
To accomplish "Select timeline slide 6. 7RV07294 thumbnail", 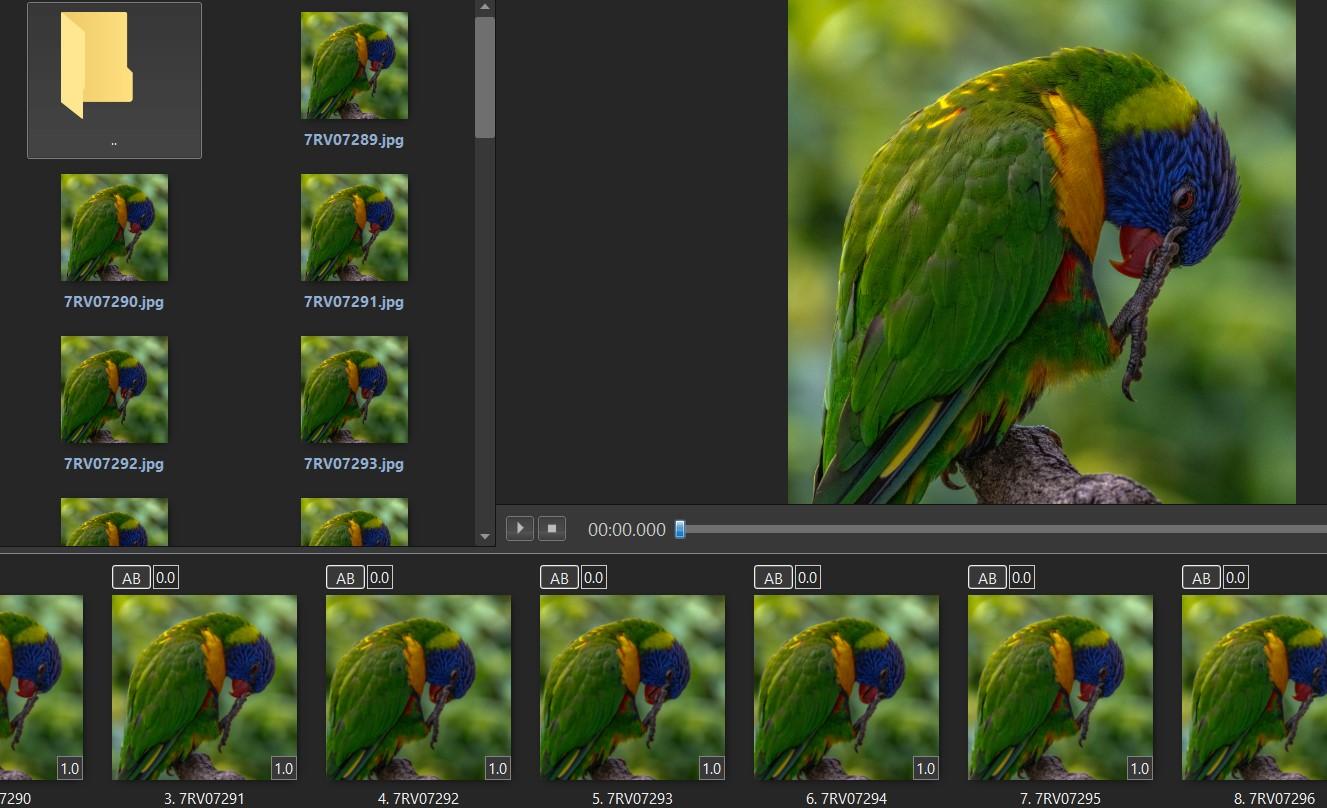I will [x=846, y=687].
